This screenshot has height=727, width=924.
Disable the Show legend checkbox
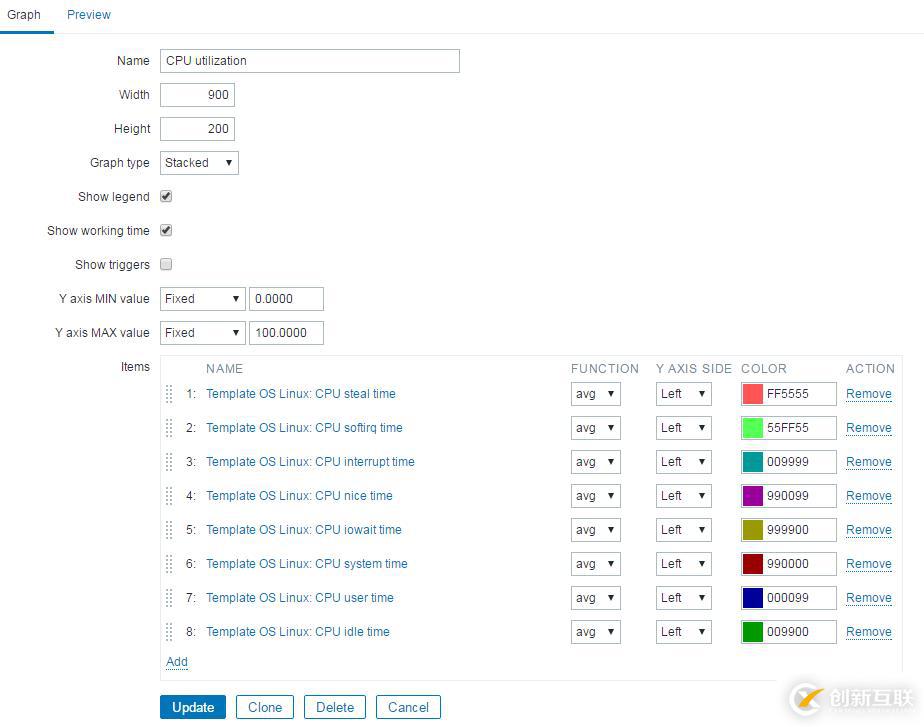click(165, 196)
